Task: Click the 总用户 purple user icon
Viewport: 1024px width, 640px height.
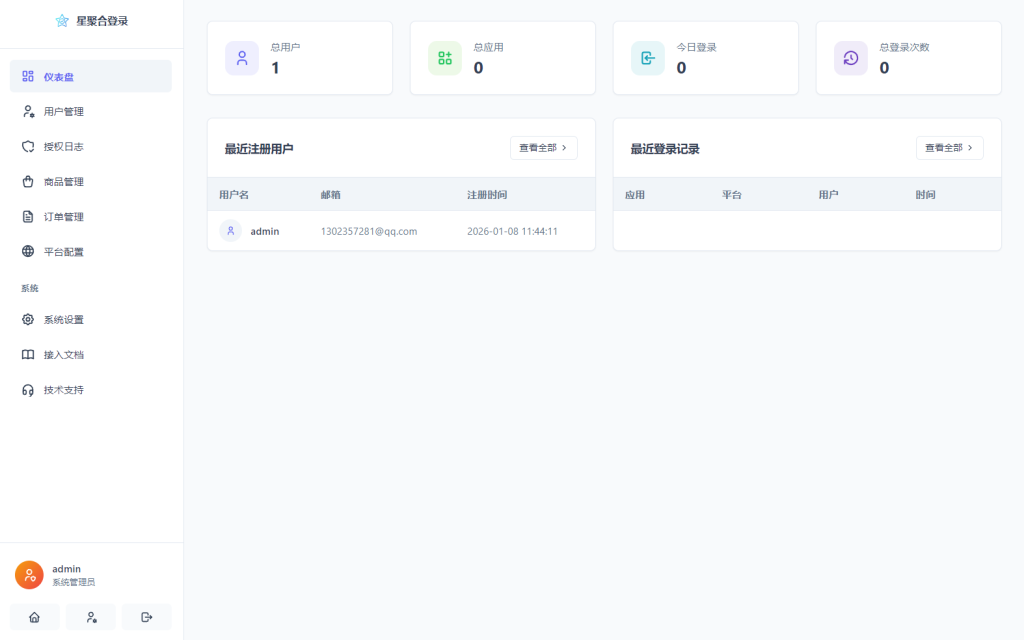Action: point(241,58)
